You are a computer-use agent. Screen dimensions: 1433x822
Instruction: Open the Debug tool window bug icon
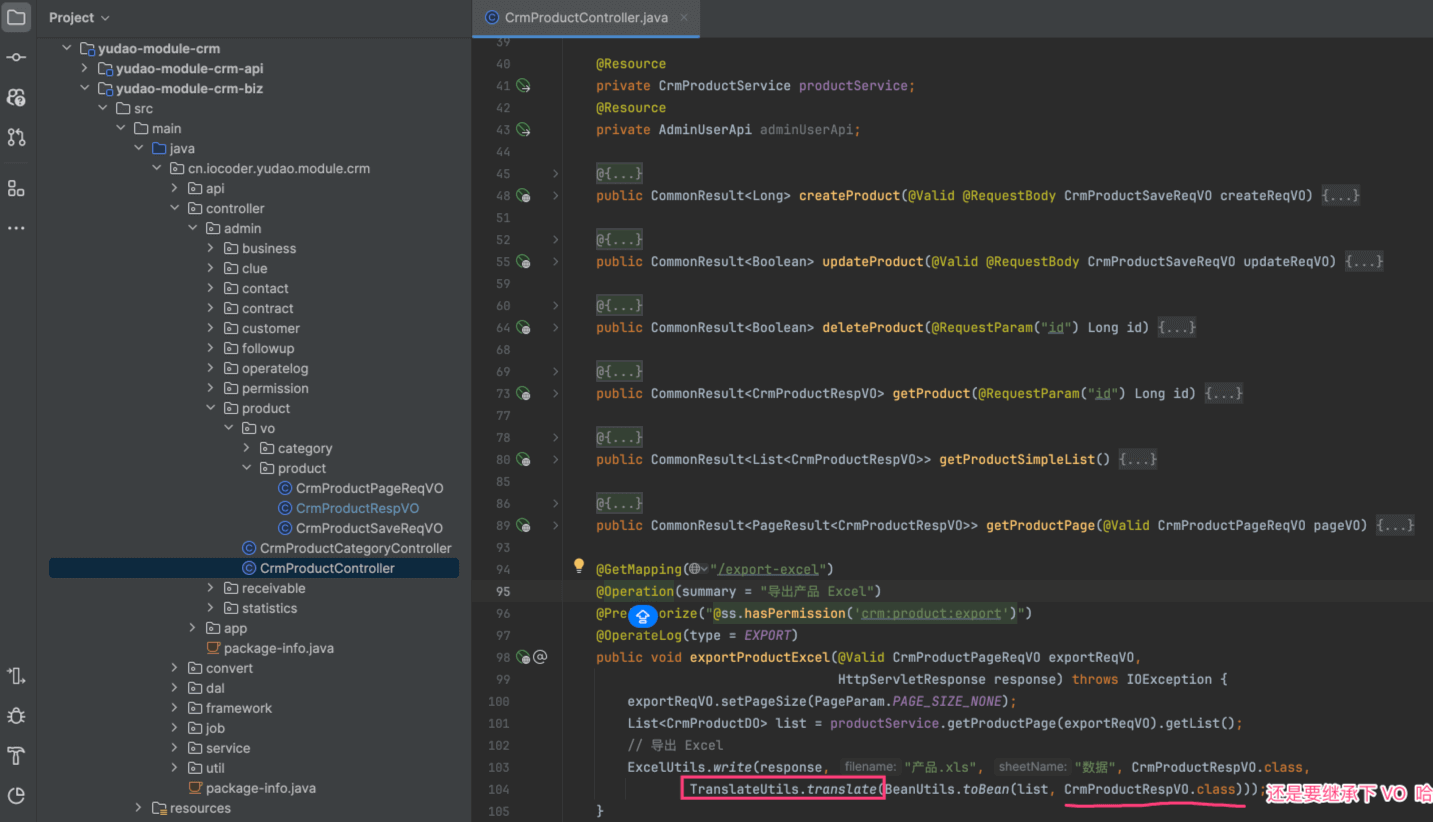(16, 716)
